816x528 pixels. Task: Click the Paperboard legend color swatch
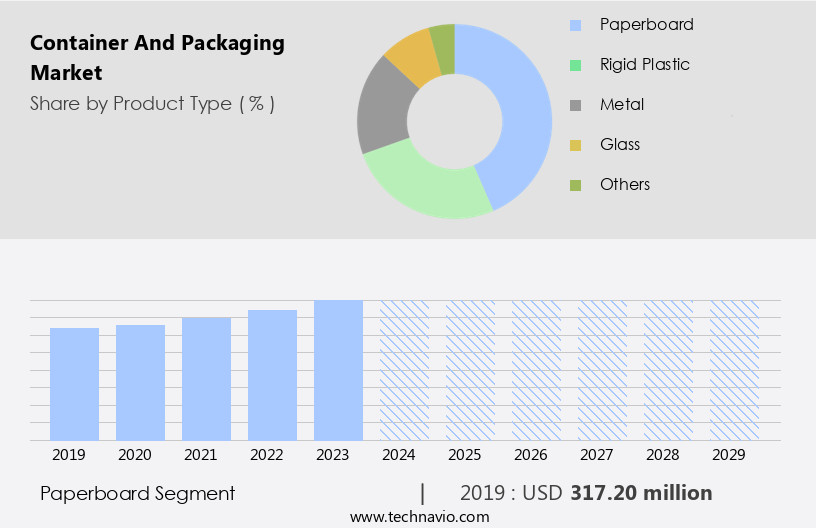(x=575, y=25)
